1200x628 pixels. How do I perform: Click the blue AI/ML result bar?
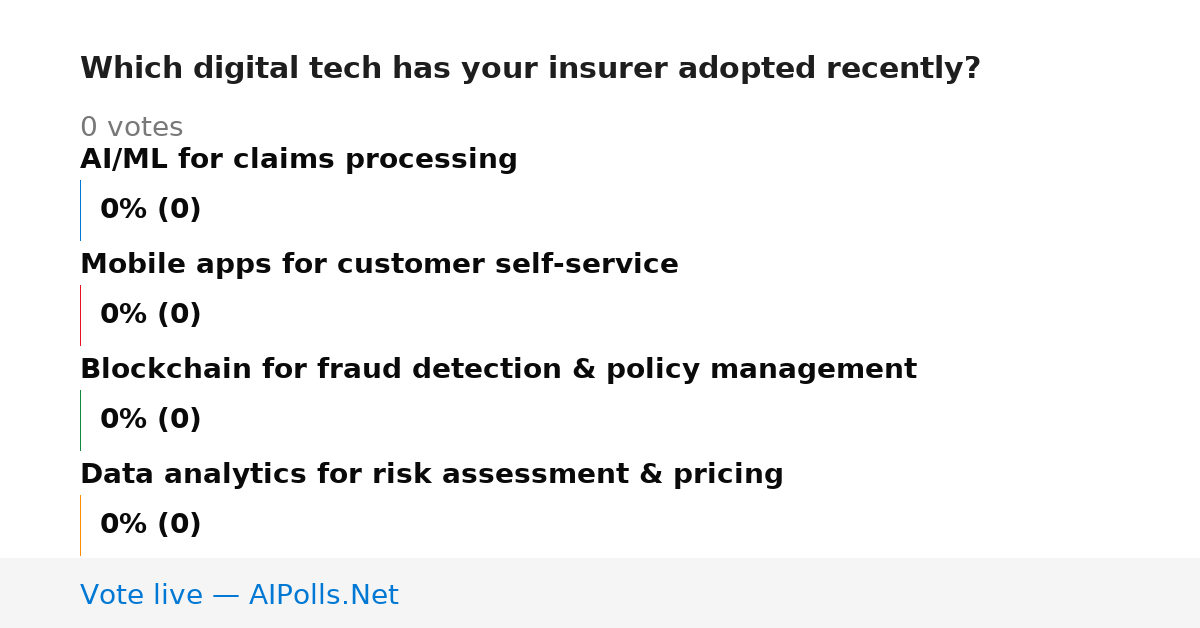tap(80, 210)
